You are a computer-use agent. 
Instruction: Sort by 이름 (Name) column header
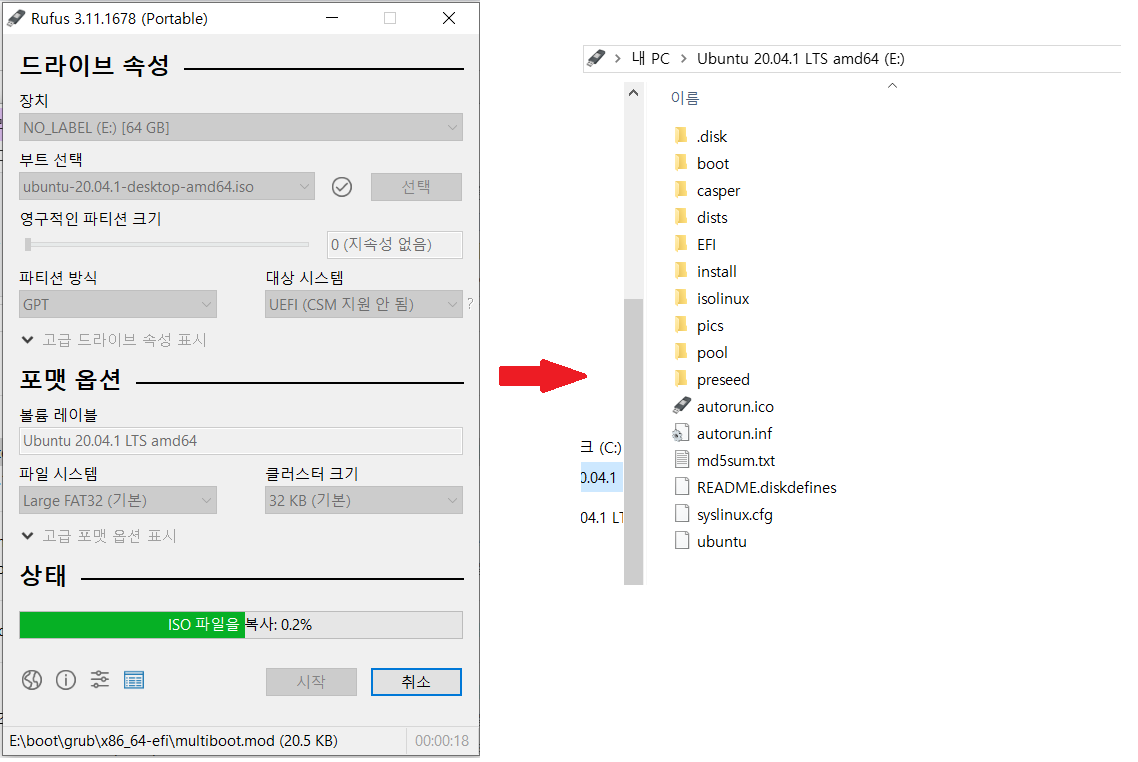tap(684, 97)
